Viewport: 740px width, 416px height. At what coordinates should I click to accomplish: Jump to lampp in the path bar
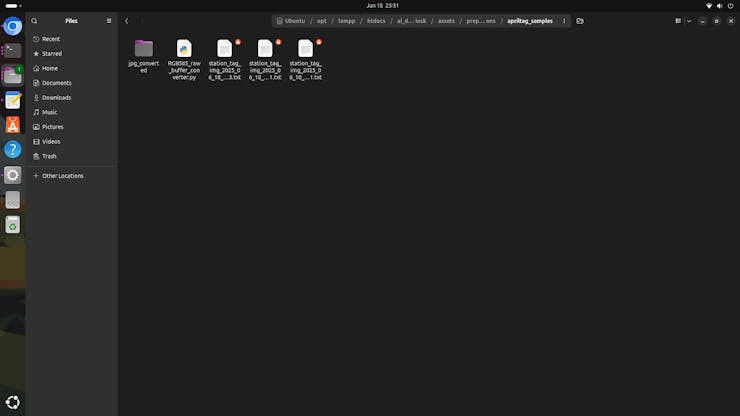pos(346,21)
